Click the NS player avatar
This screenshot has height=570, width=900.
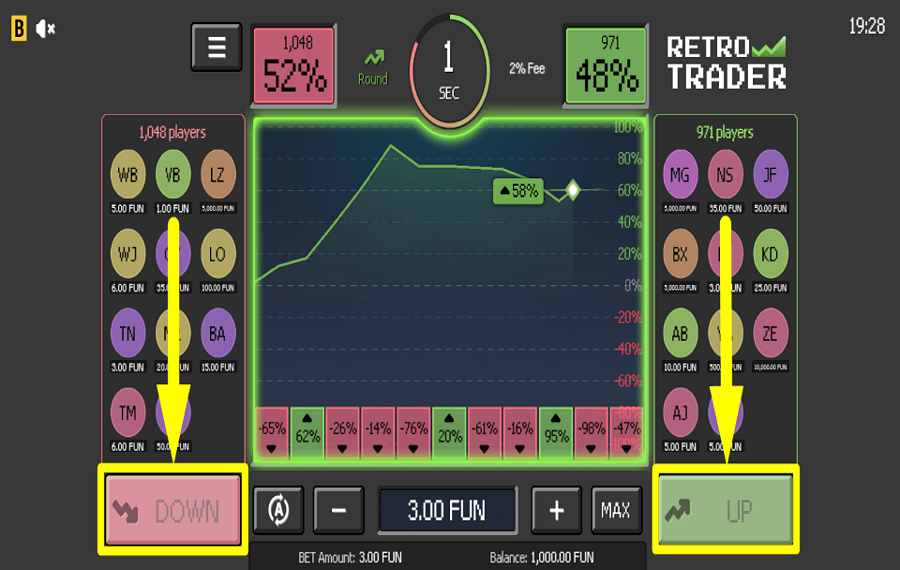pos(725,175)
